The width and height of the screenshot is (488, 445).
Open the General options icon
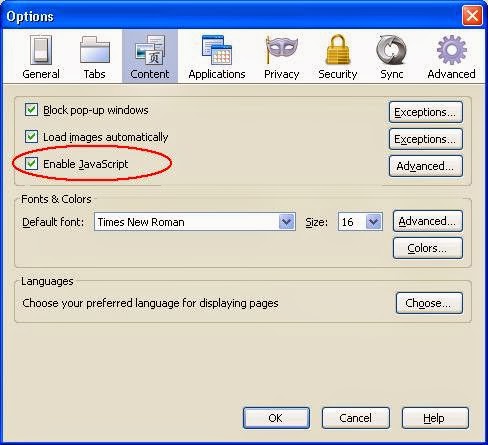[41, 50]
